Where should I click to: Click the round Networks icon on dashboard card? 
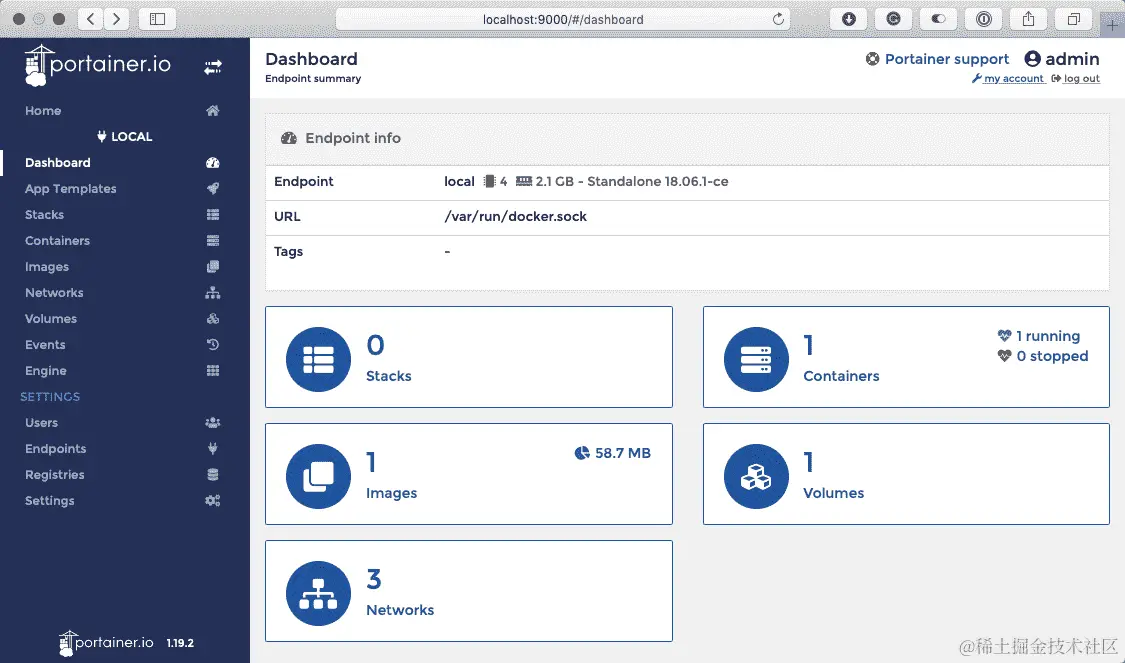click(318, 593)
